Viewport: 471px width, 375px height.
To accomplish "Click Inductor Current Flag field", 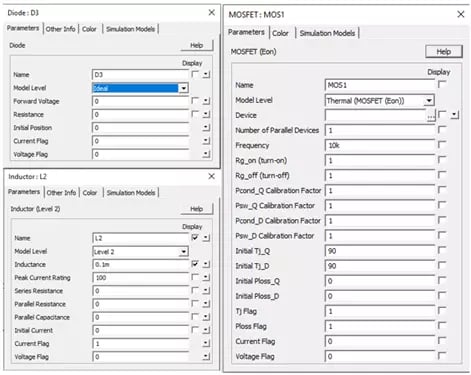I will (x=140, y=344).
